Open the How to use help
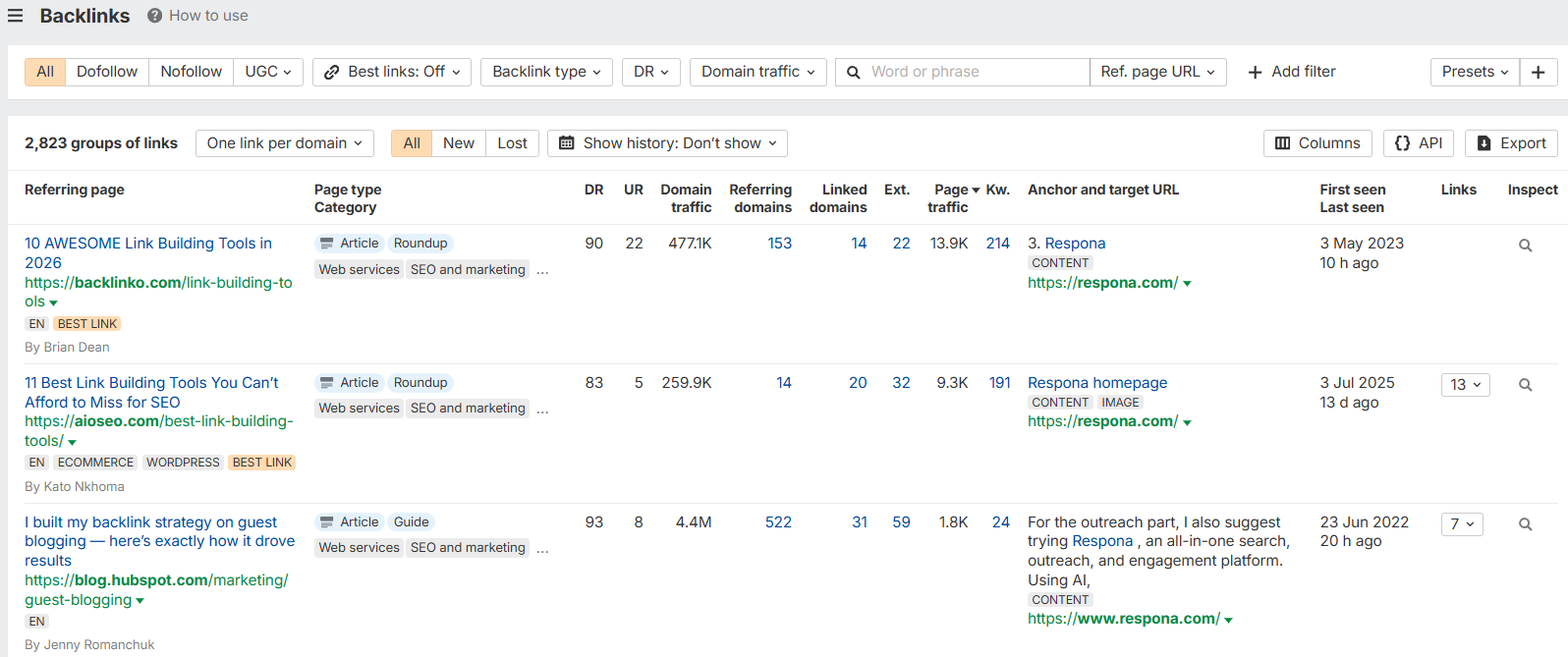This screenshot has width=1568, height=657. pos(197,16)
